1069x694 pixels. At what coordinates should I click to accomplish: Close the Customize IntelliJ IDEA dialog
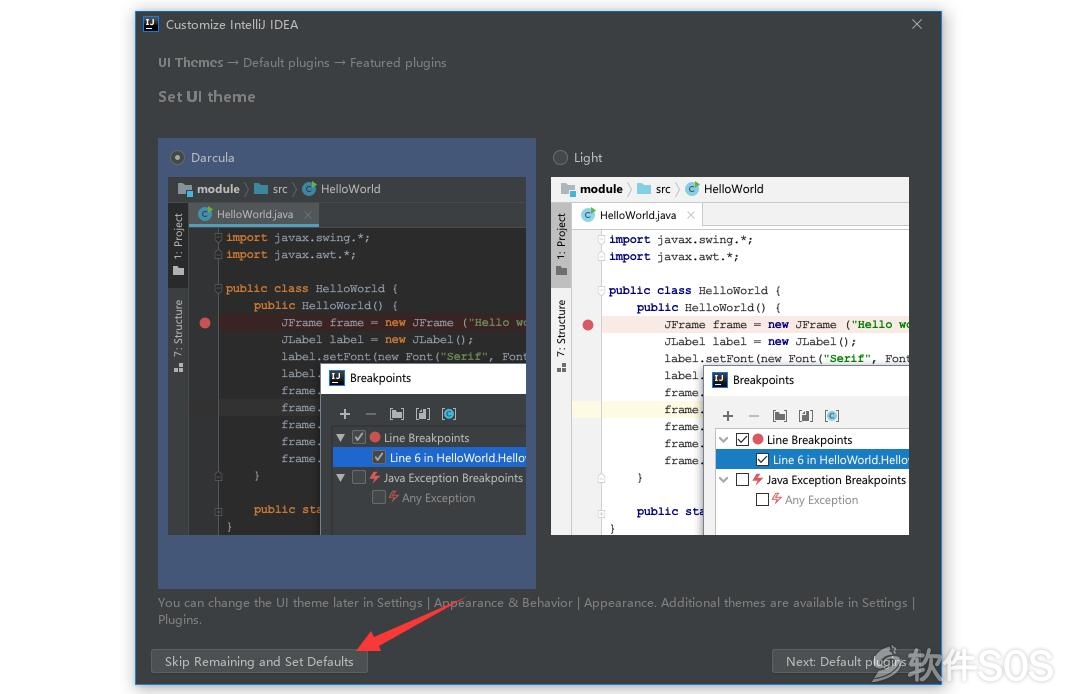[x=917, y=25]
